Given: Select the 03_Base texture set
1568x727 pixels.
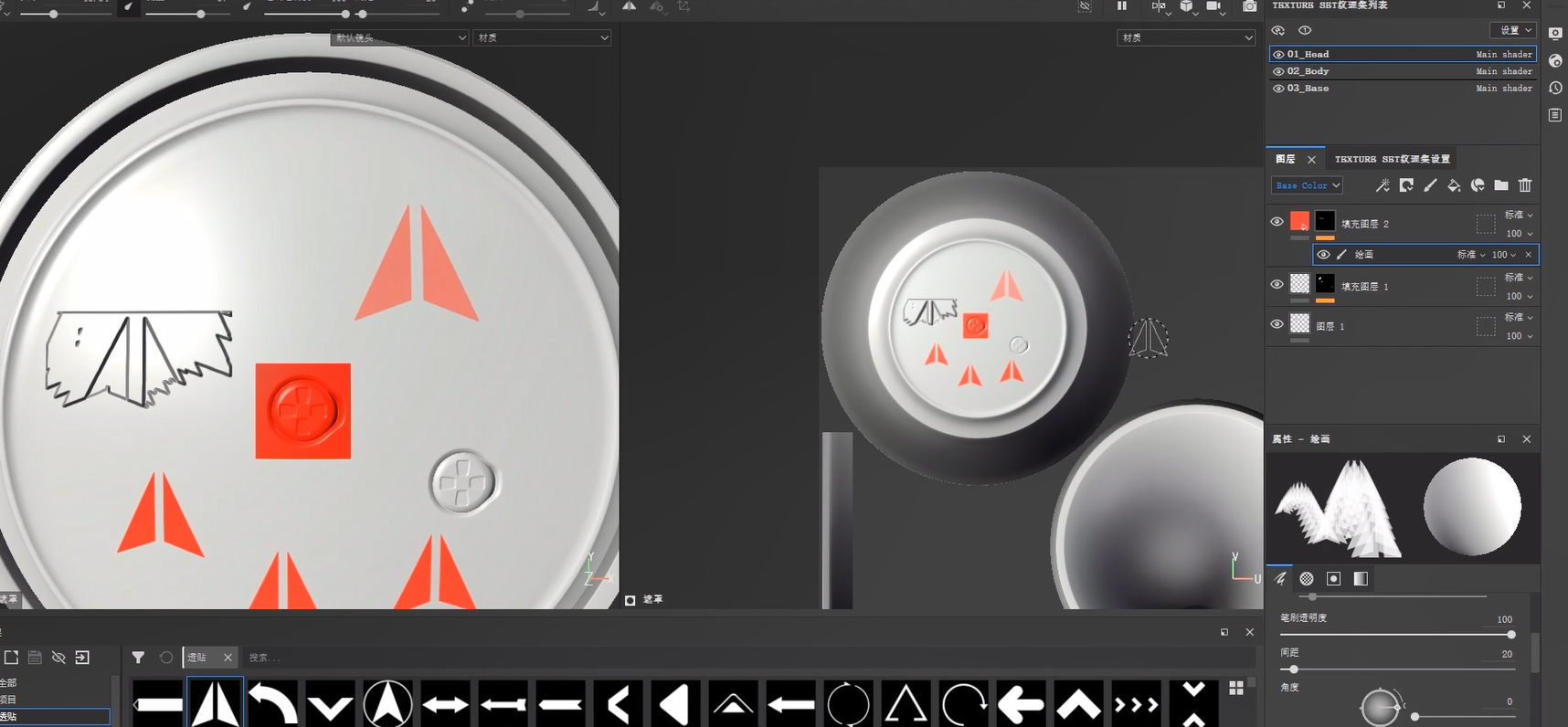Looking at the screenshot, I should click(x=1308, y=89).
